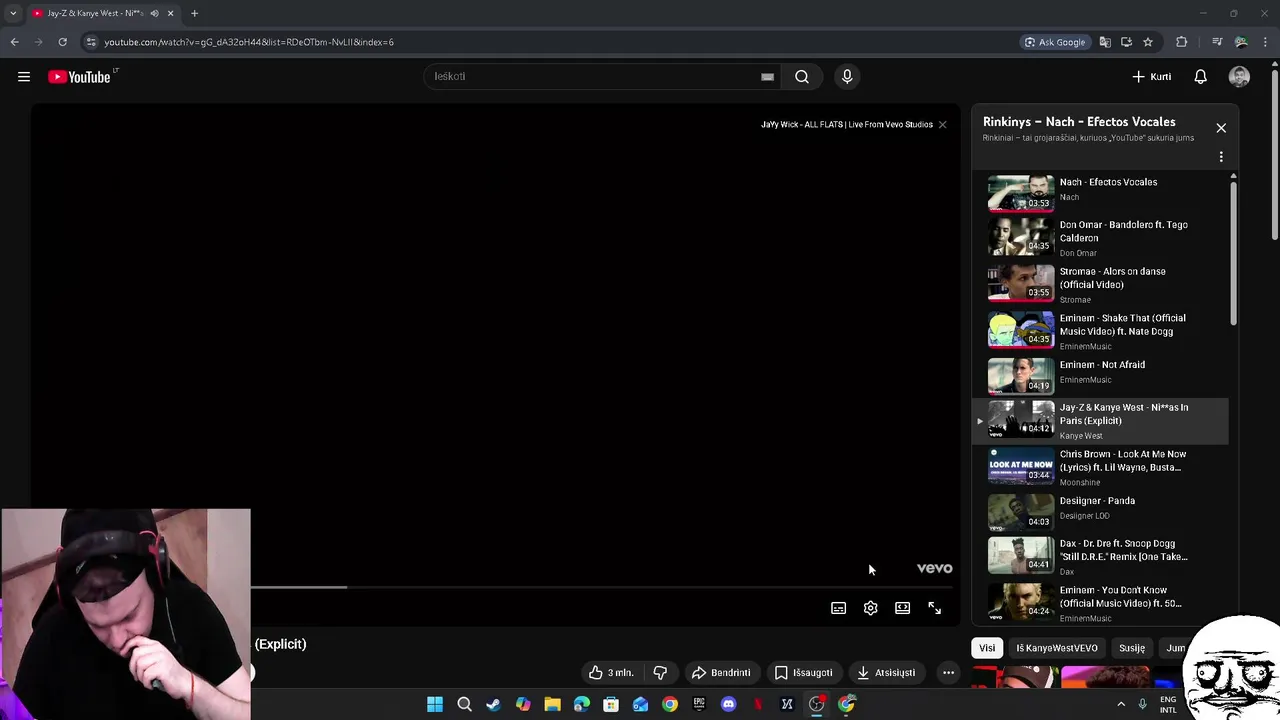Open Discord from the taskbar

tap(728, 704)
